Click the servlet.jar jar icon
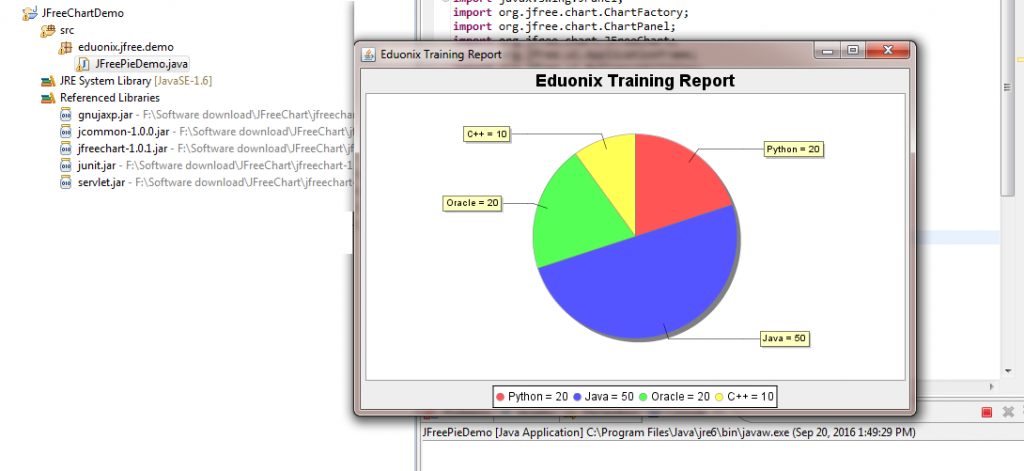Viewport: 1024px width, 471px height. pyautogui.click(x=65, y=182)
